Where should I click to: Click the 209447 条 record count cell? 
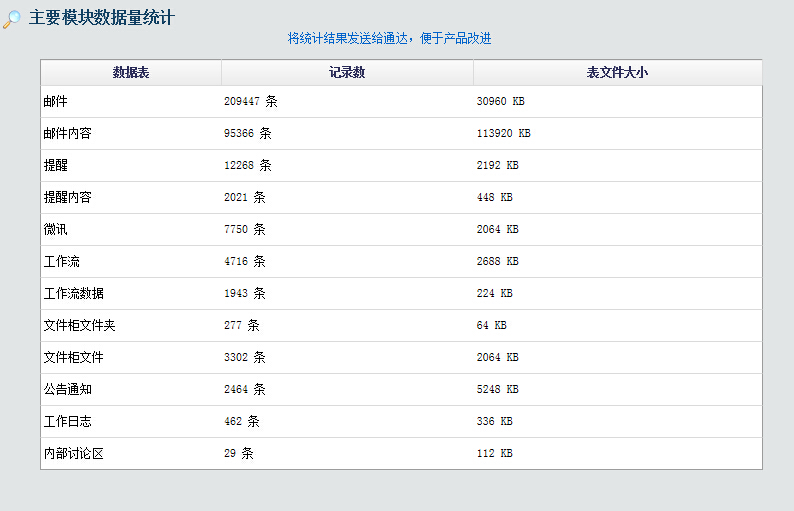point(251,102)
